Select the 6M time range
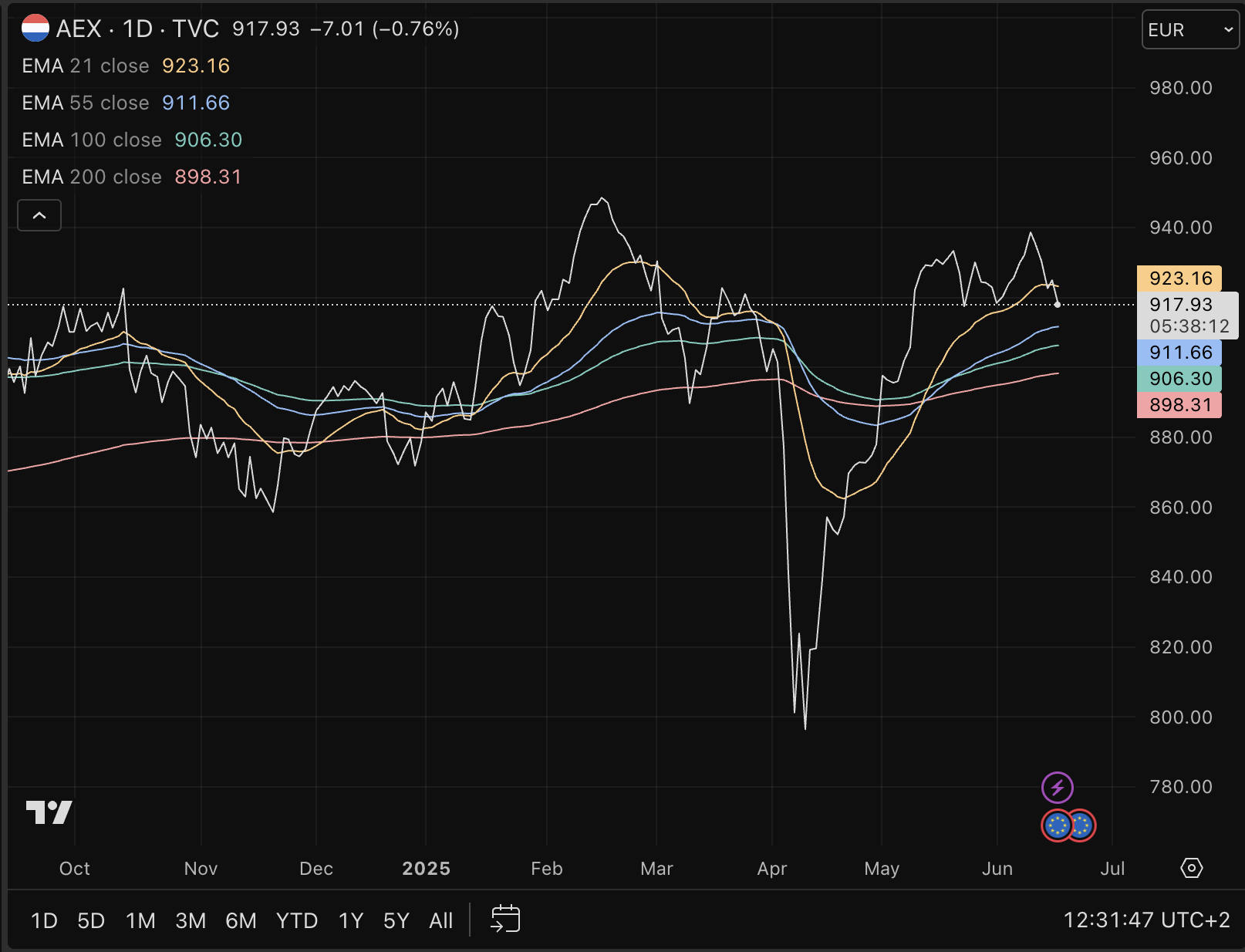The height and width of the screenshot is (952, 1245). point(241,920)
